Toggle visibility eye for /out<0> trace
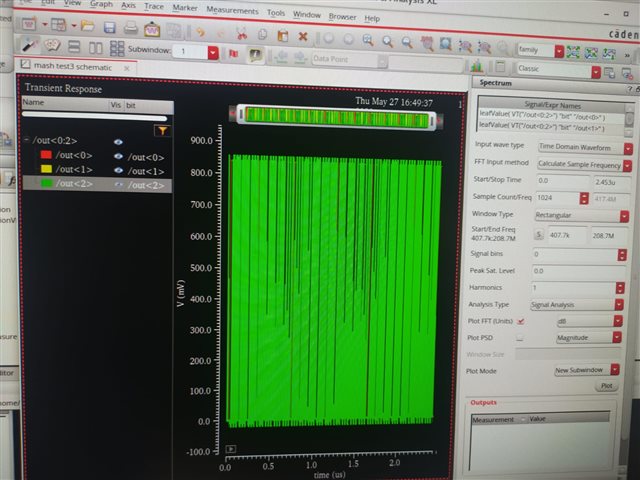 (118, 156)
